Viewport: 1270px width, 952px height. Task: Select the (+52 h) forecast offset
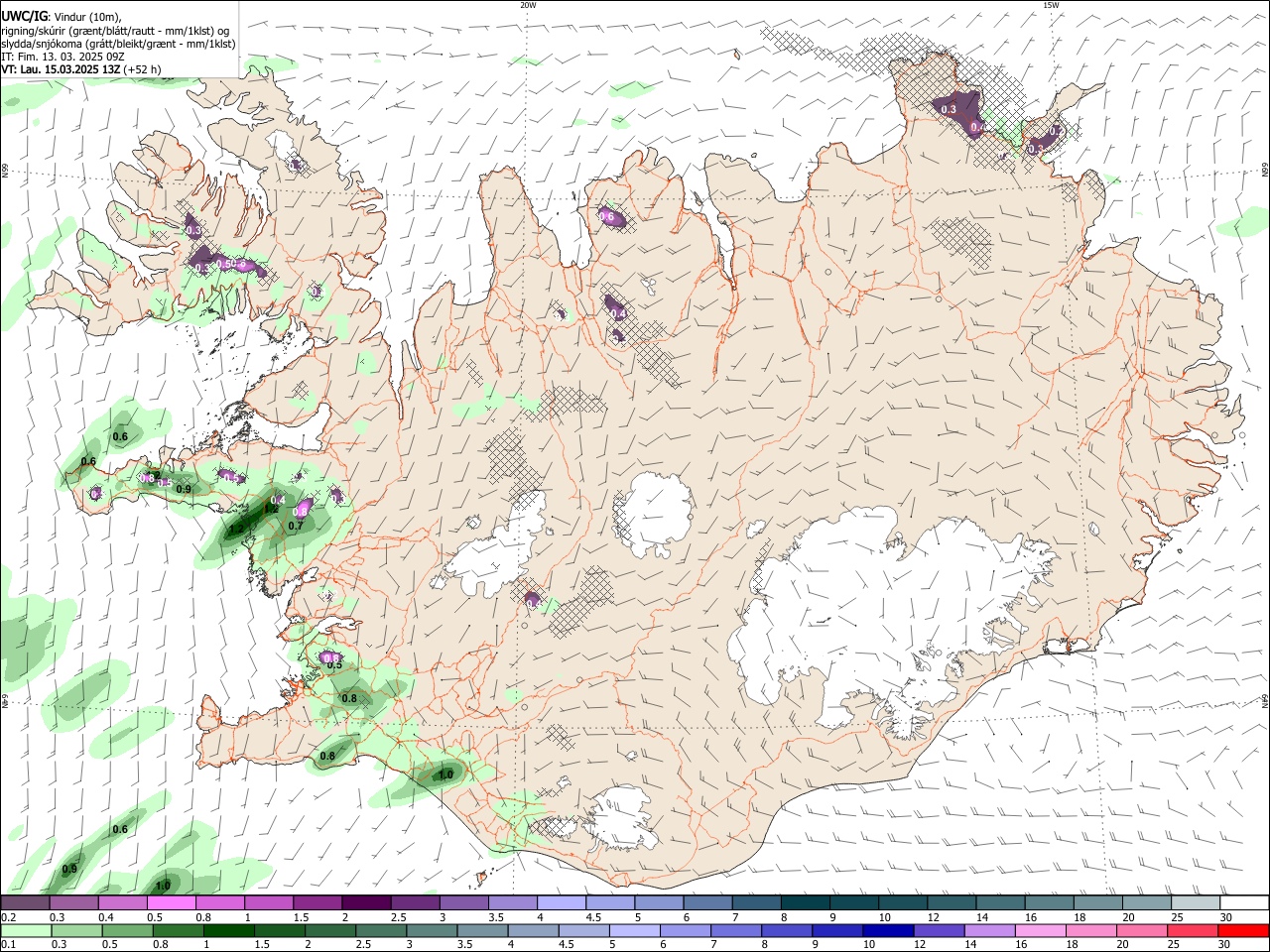[x=142, y=69]
